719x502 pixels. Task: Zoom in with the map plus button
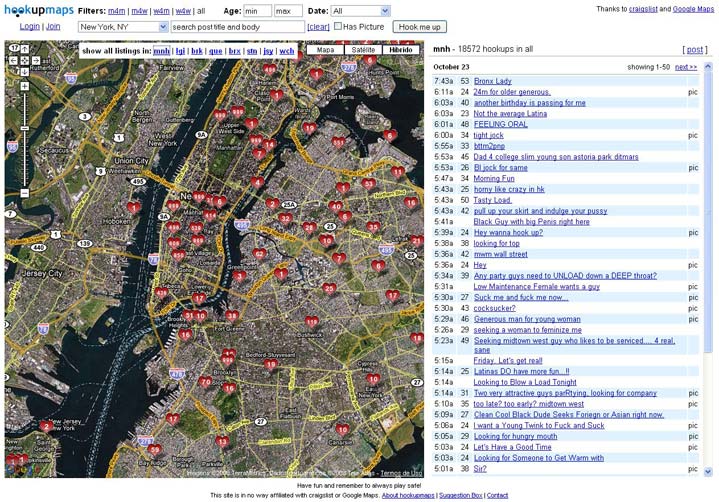[25, 87]
